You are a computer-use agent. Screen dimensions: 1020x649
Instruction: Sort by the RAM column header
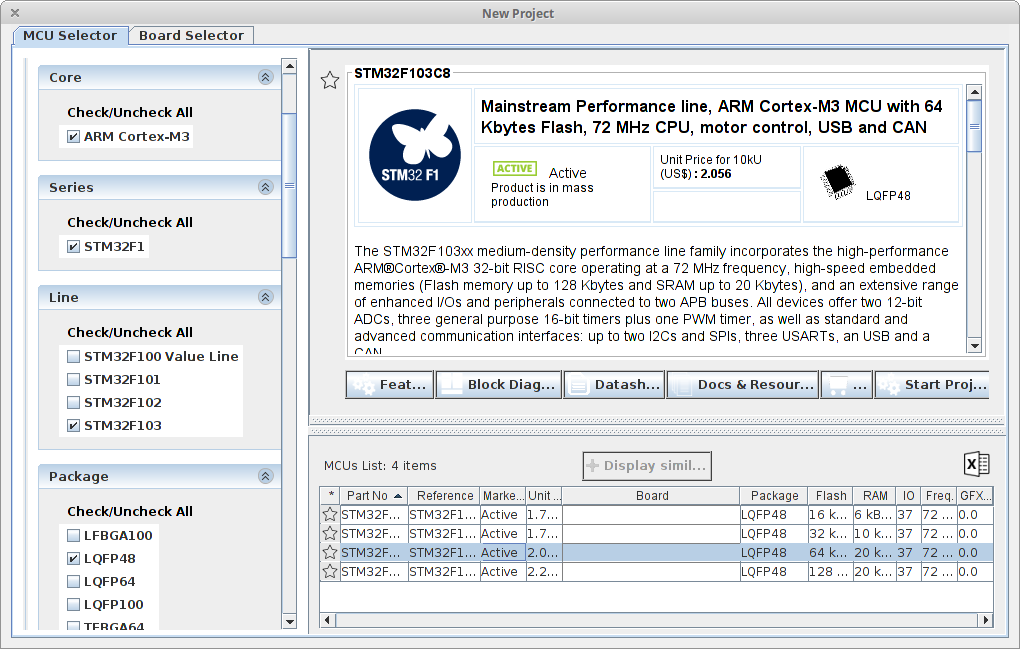tap(875, 496)
